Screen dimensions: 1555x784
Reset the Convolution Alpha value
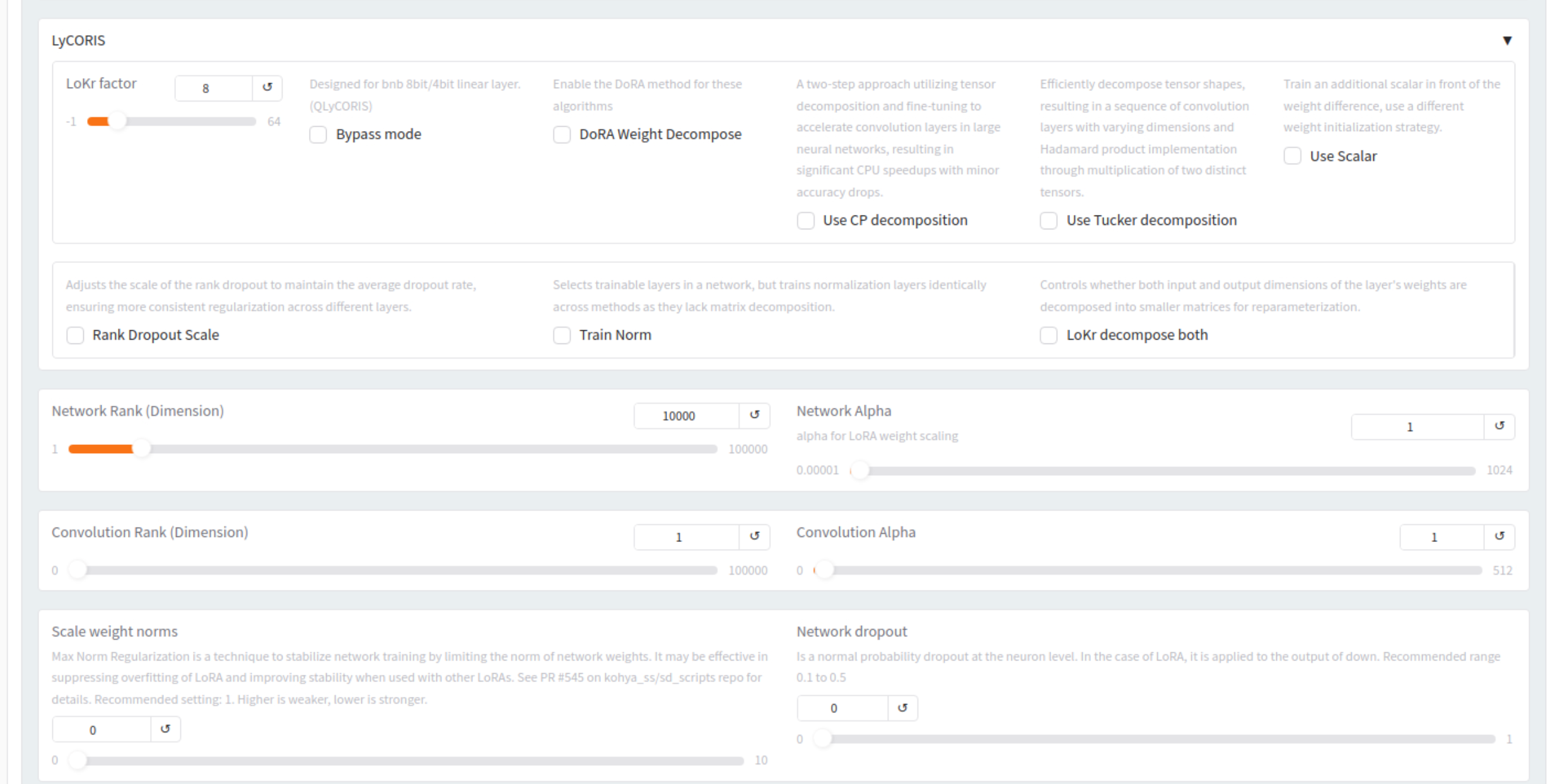click(x=1499, y=536)
